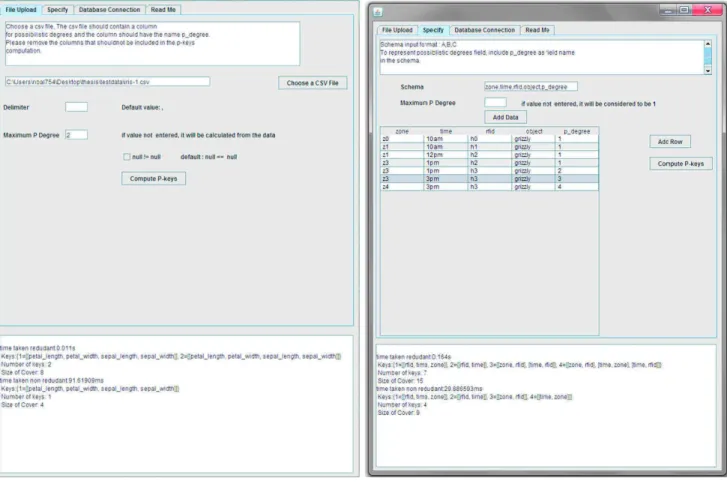Click the zone column header

402,131
